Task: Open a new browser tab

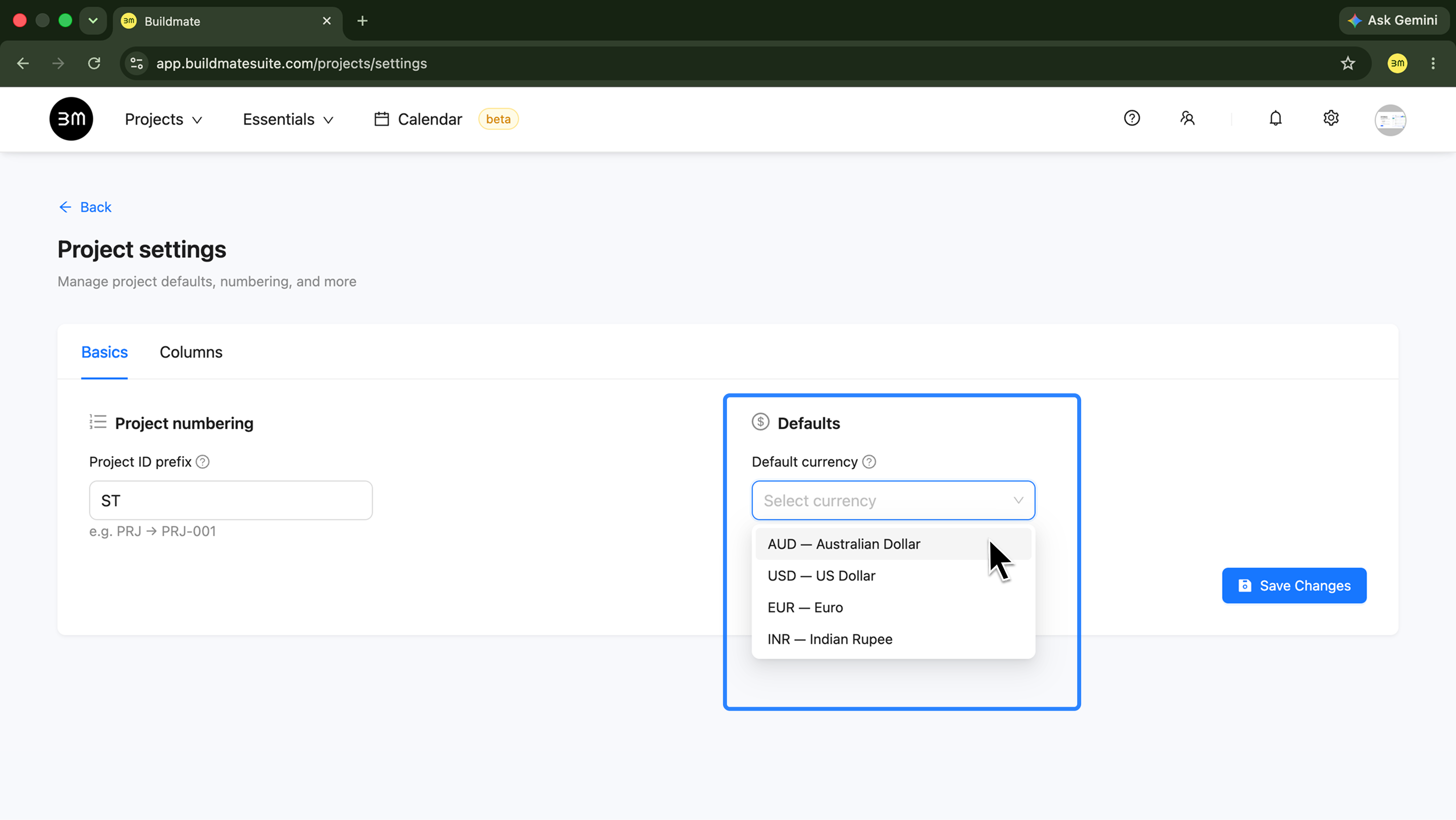Action: [363, 21]
